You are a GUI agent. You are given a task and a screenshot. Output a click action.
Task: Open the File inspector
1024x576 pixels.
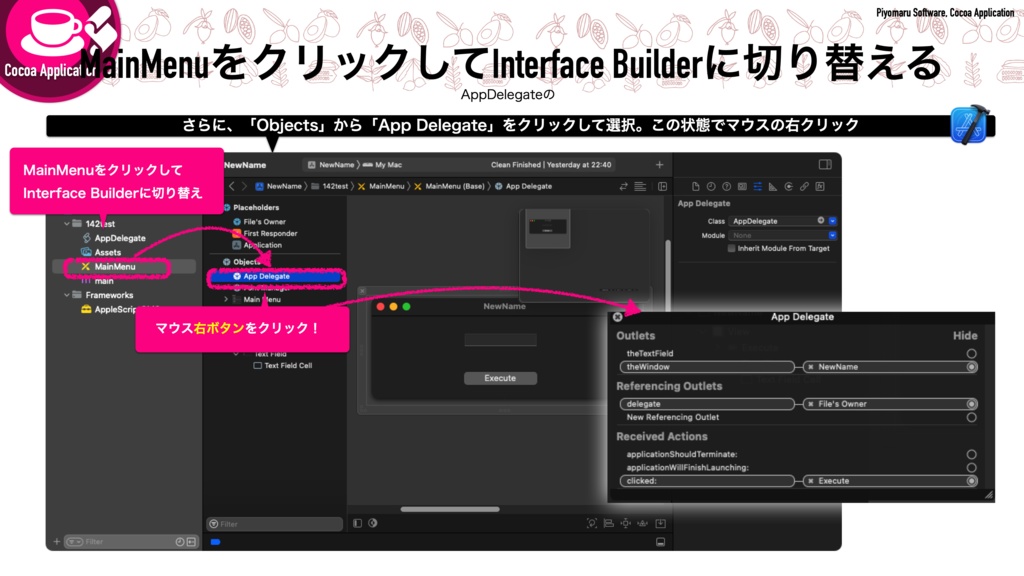[696, 187]
